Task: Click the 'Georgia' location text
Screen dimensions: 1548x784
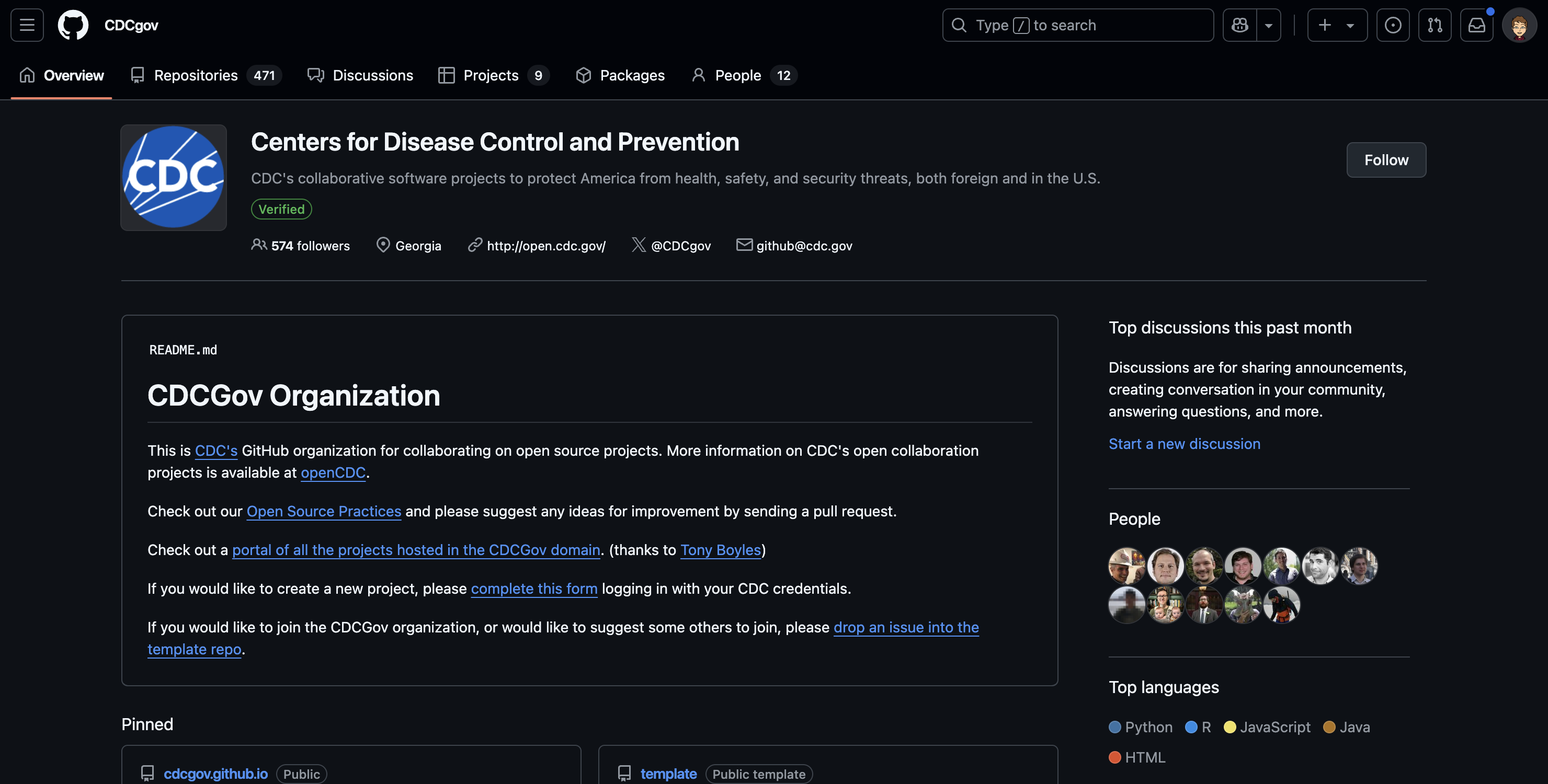Action: (x=418, y=246)
